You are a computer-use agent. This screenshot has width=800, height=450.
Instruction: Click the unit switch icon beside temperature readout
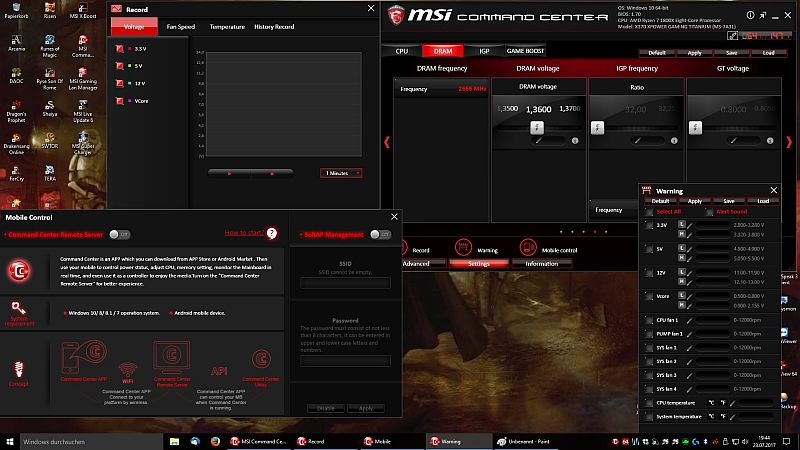tap(732, 36)
